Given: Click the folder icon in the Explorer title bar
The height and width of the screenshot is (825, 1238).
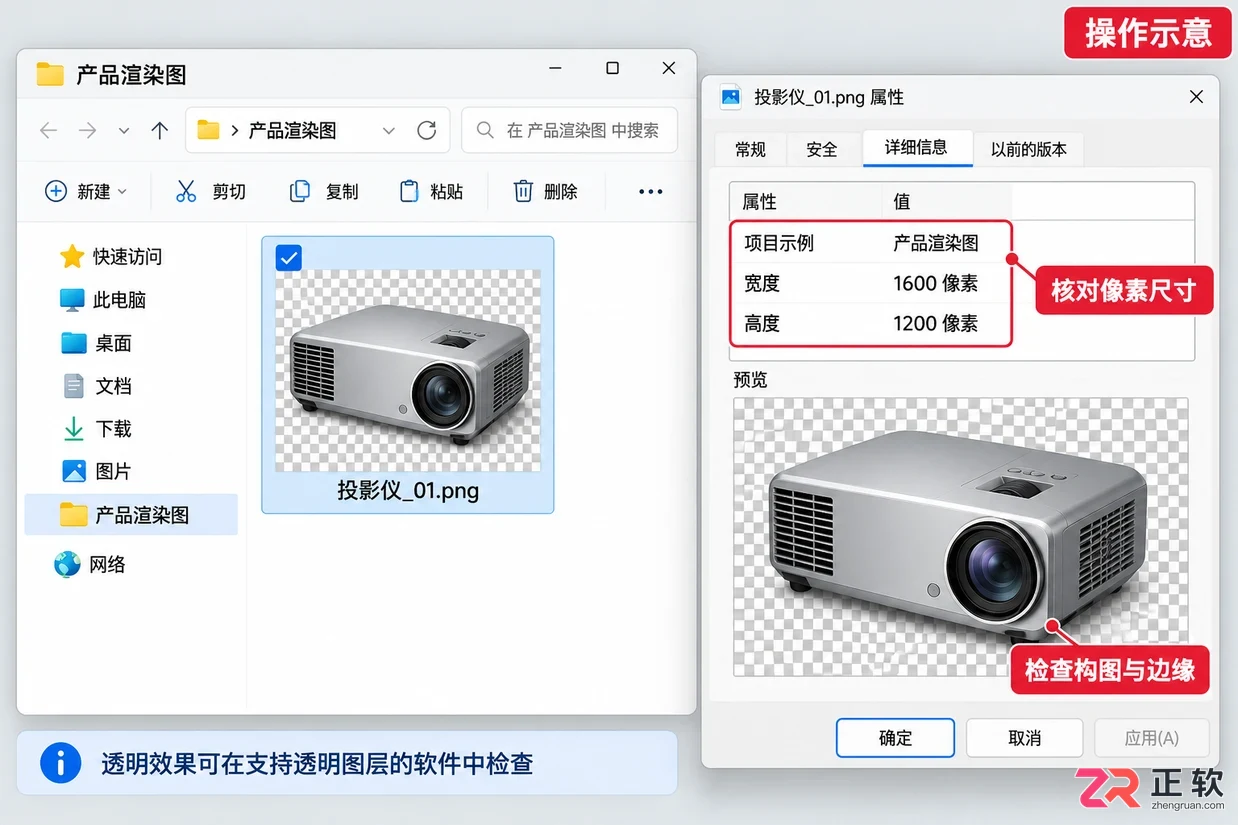Looking at the screenshot, I should click(49, 74).
